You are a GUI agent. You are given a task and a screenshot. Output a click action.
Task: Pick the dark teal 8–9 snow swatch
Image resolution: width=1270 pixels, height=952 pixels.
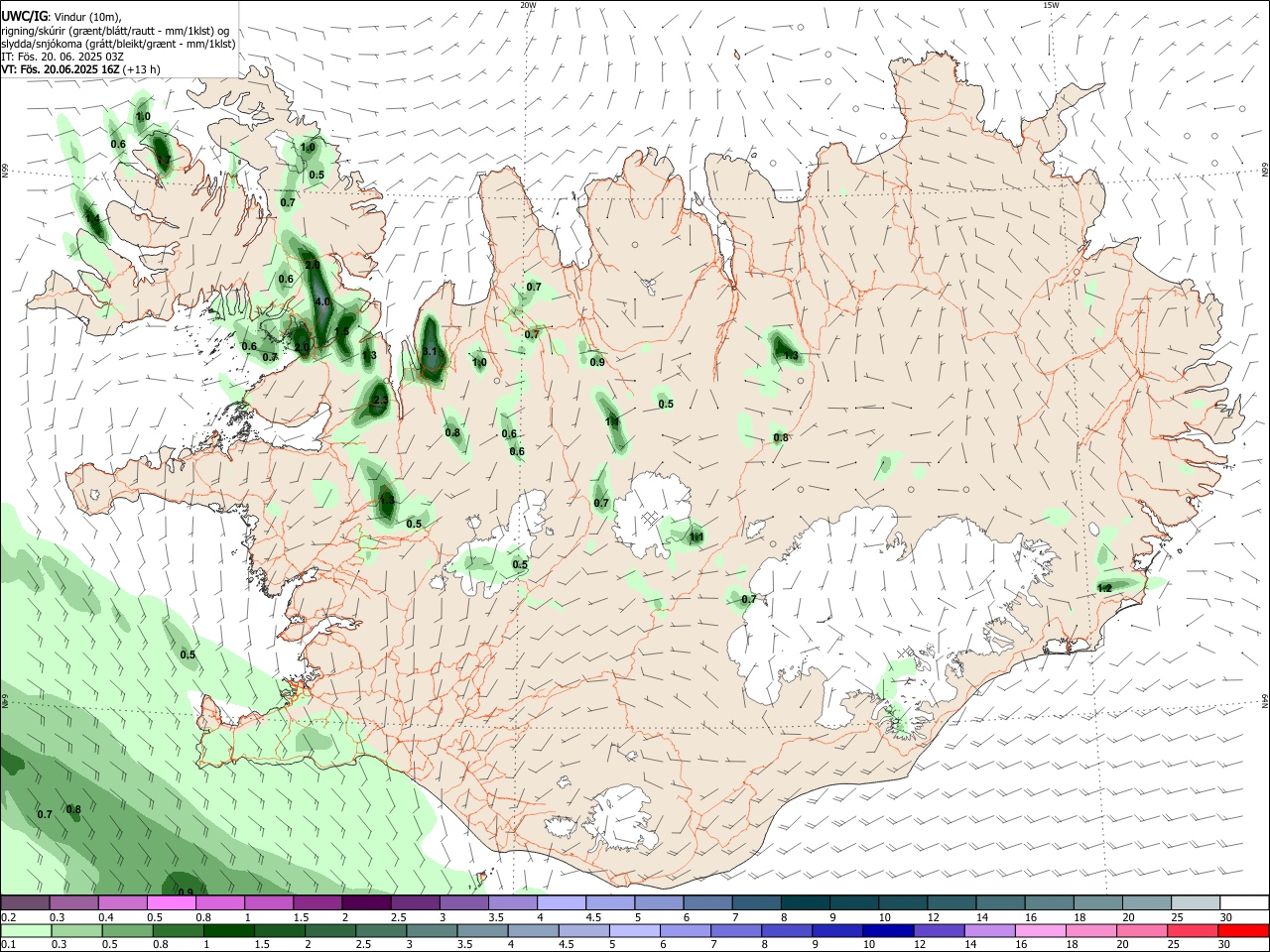point(805,903)
